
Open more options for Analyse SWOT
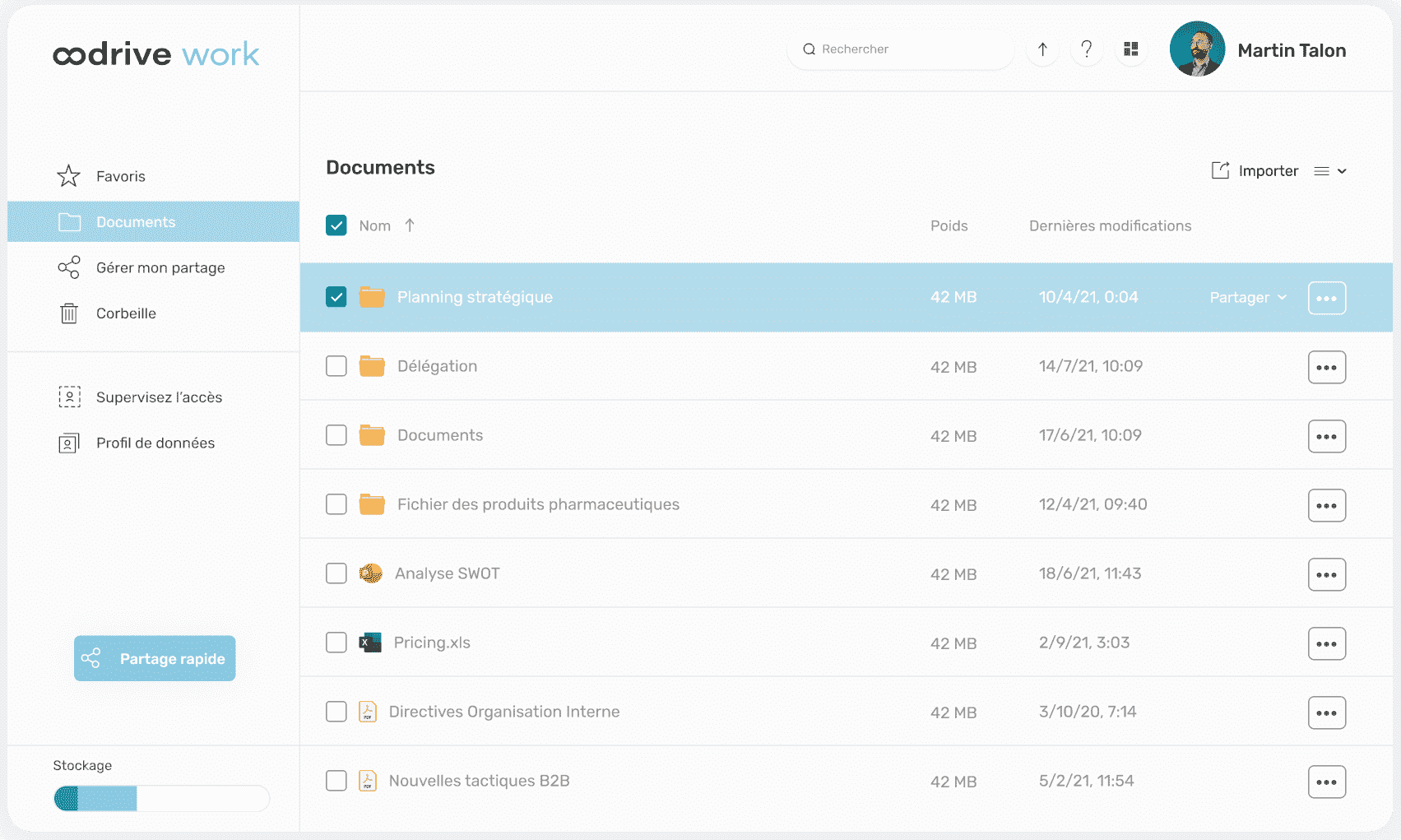1327,574
